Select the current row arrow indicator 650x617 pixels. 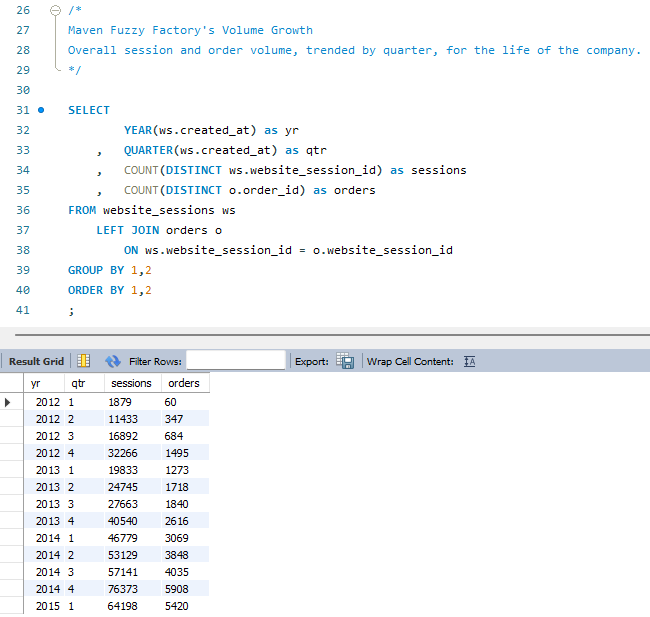[x=7, y=402]
